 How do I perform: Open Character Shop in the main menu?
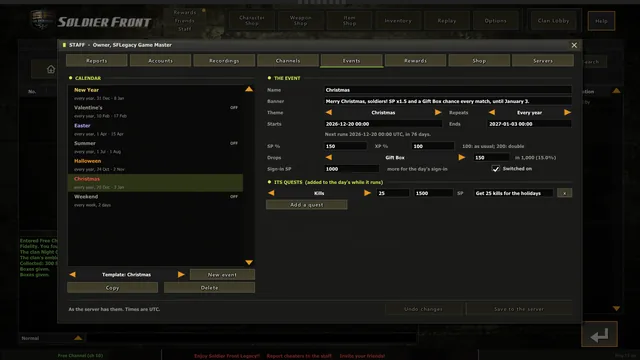tap(252, 20)
